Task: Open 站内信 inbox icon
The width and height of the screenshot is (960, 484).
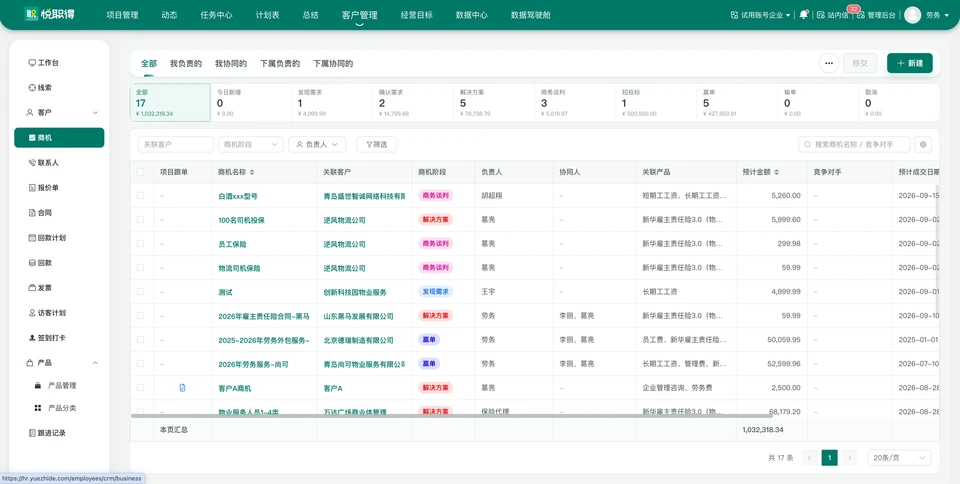Action: 822,15
